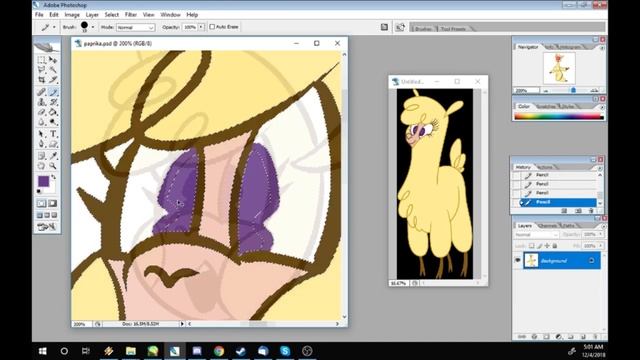
Task: Switch to the Swatches tab
Action: [546, 107]
